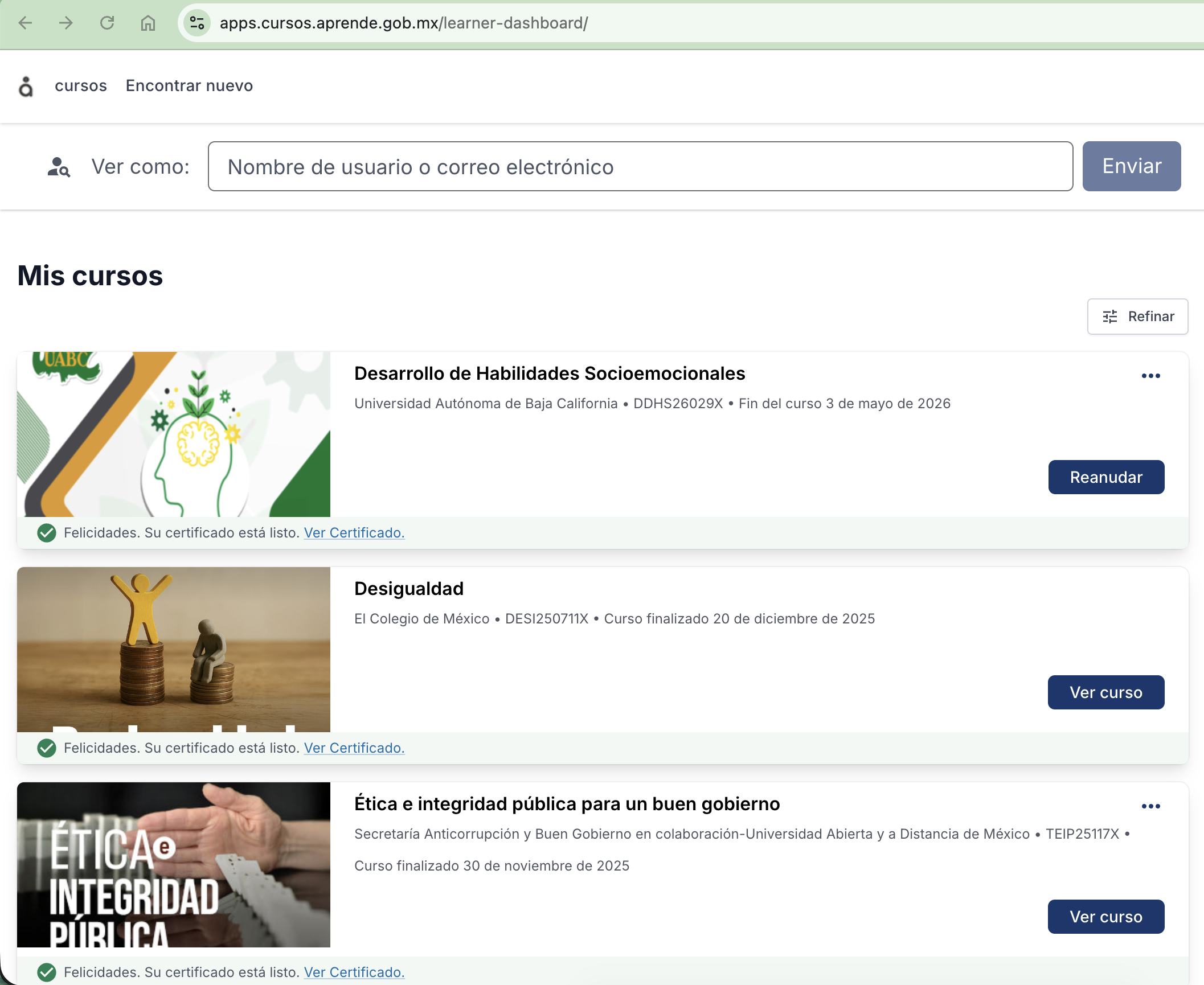Click the platform logo icon beside cursos
Viewport: 1204px width, 985px height.
pyautogui.click(x=26, y=87)
